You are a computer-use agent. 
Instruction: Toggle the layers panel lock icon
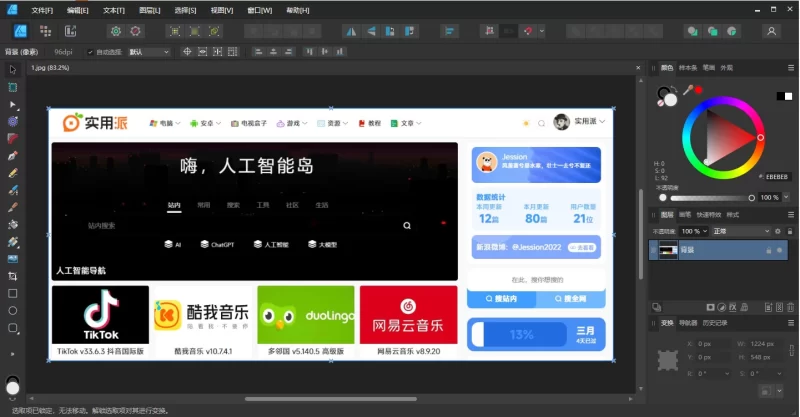coord(789,231)
